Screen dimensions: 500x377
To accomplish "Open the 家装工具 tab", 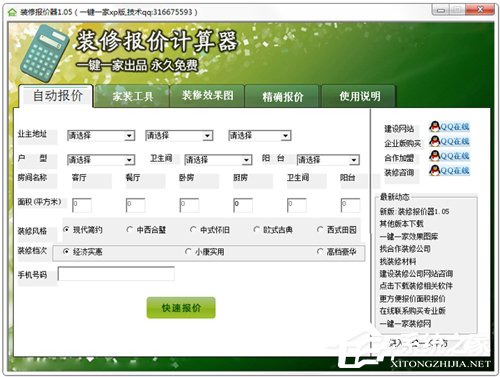I will pos(132,96).
